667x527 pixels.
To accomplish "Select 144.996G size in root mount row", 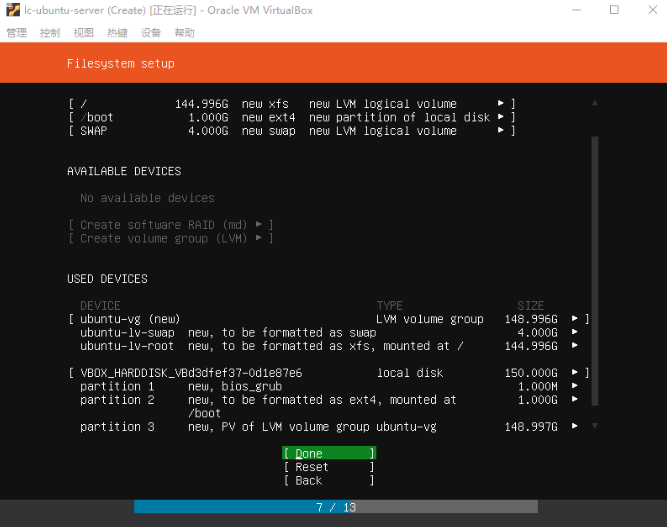I will coord(202,104).
